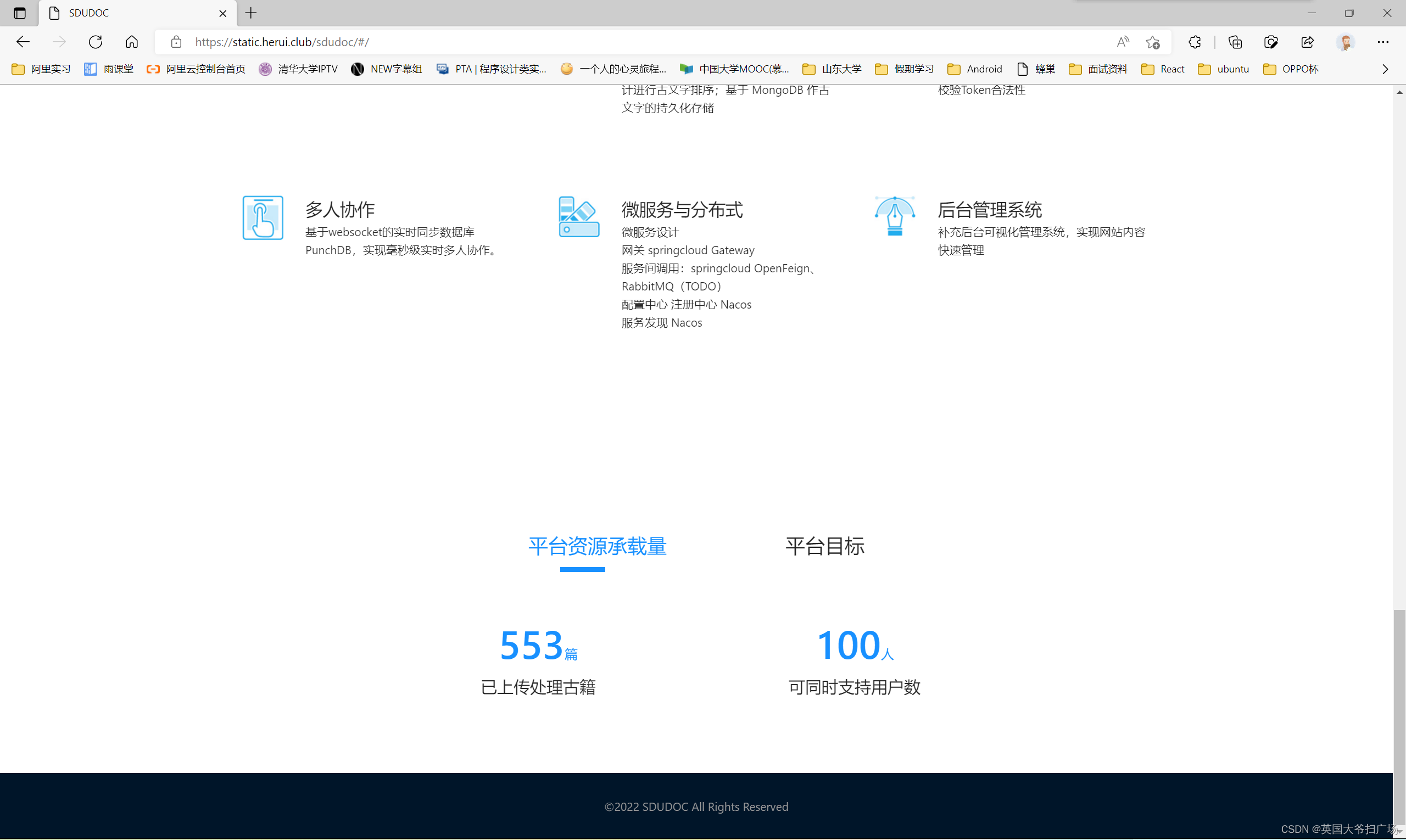Open the 清华大学IPTV bookmark
1406x840 pixels.
(298, 69)
